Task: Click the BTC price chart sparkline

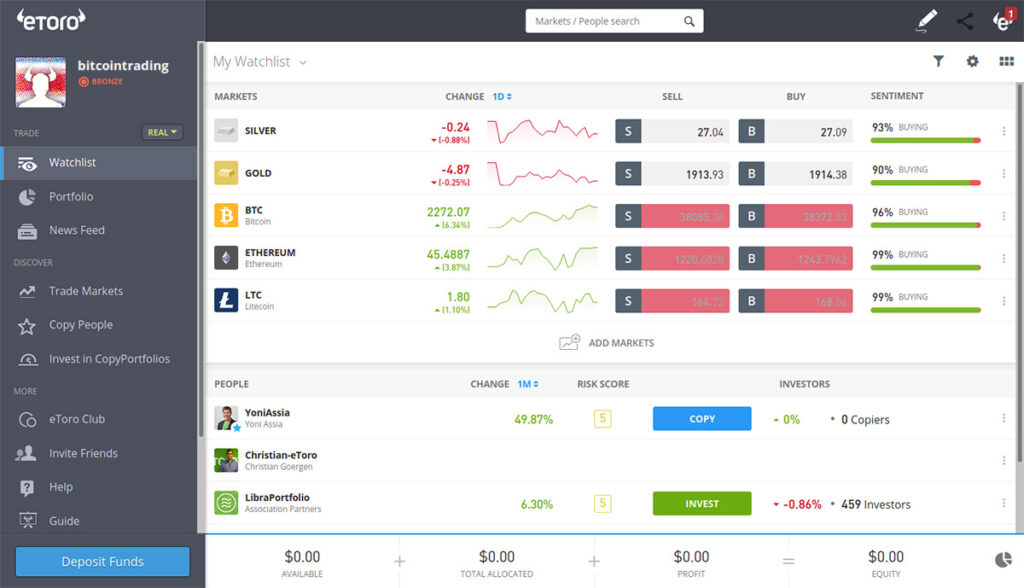Action: (x=543, y=216)
